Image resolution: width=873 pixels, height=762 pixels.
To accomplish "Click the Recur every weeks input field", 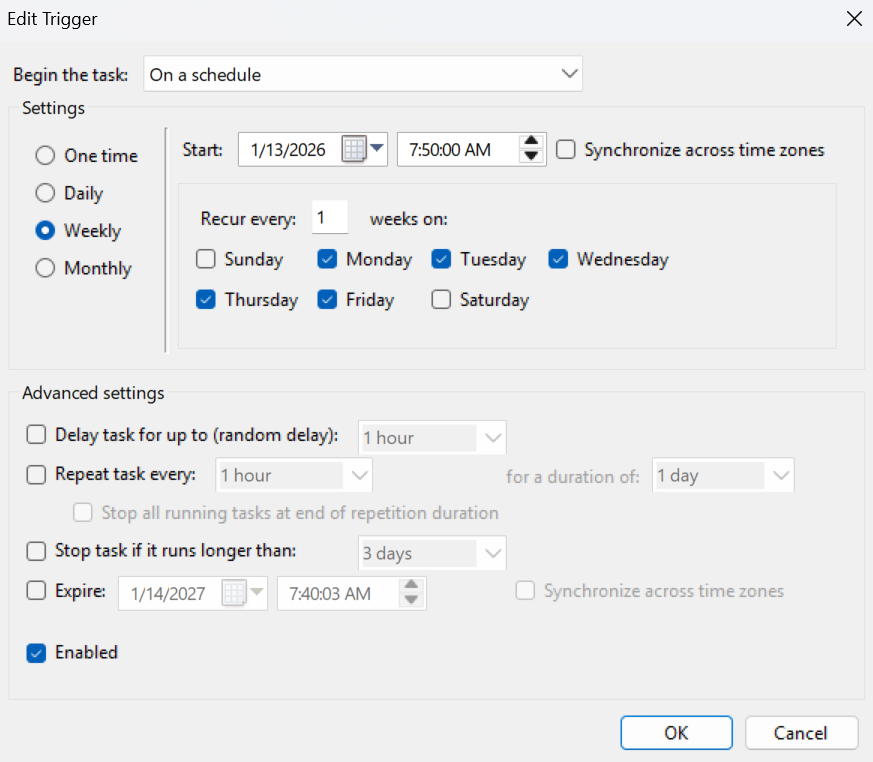I will (330, 217).
